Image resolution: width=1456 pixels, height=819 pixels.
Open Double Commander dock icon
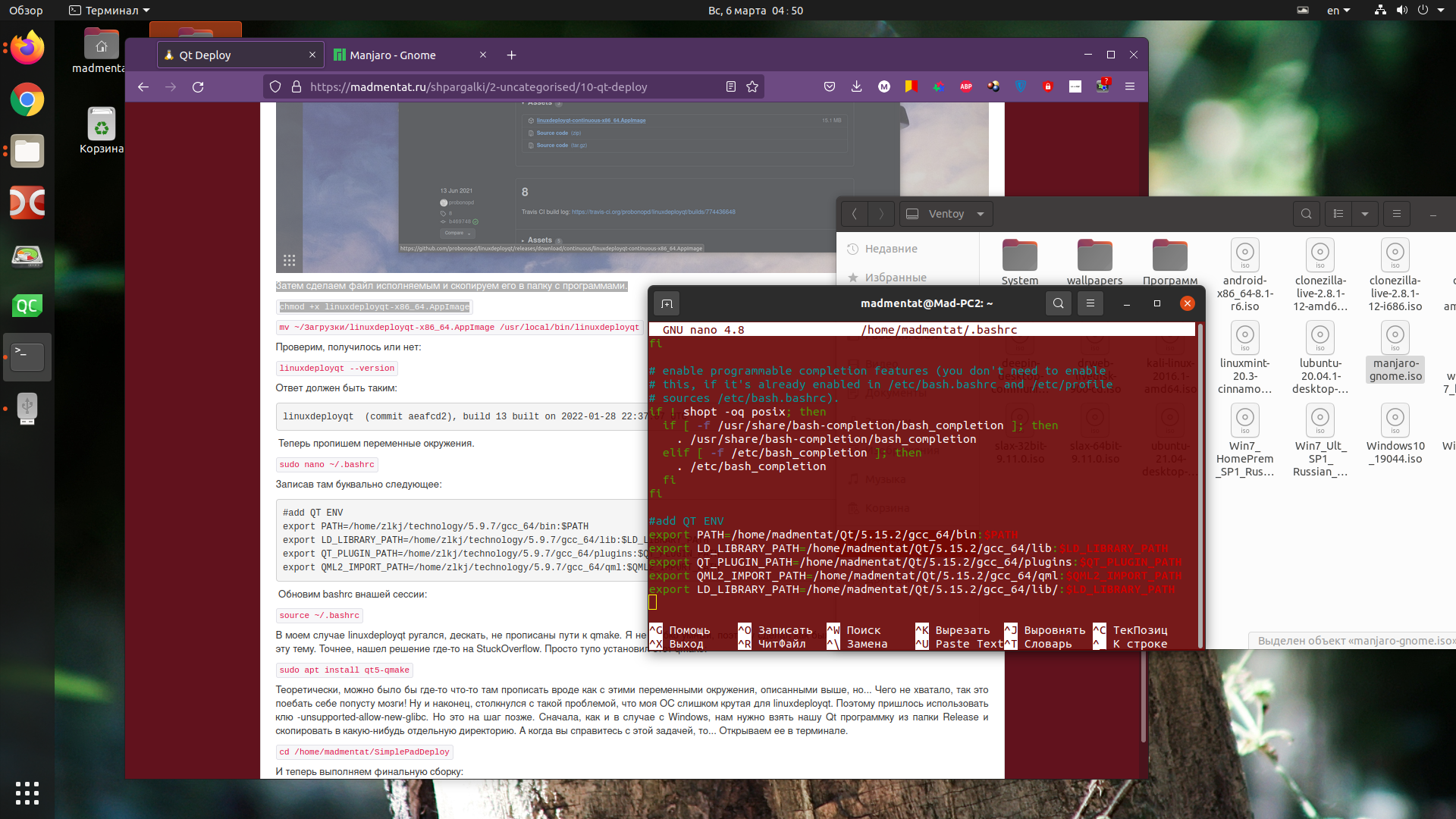click(x=27, y=202)
